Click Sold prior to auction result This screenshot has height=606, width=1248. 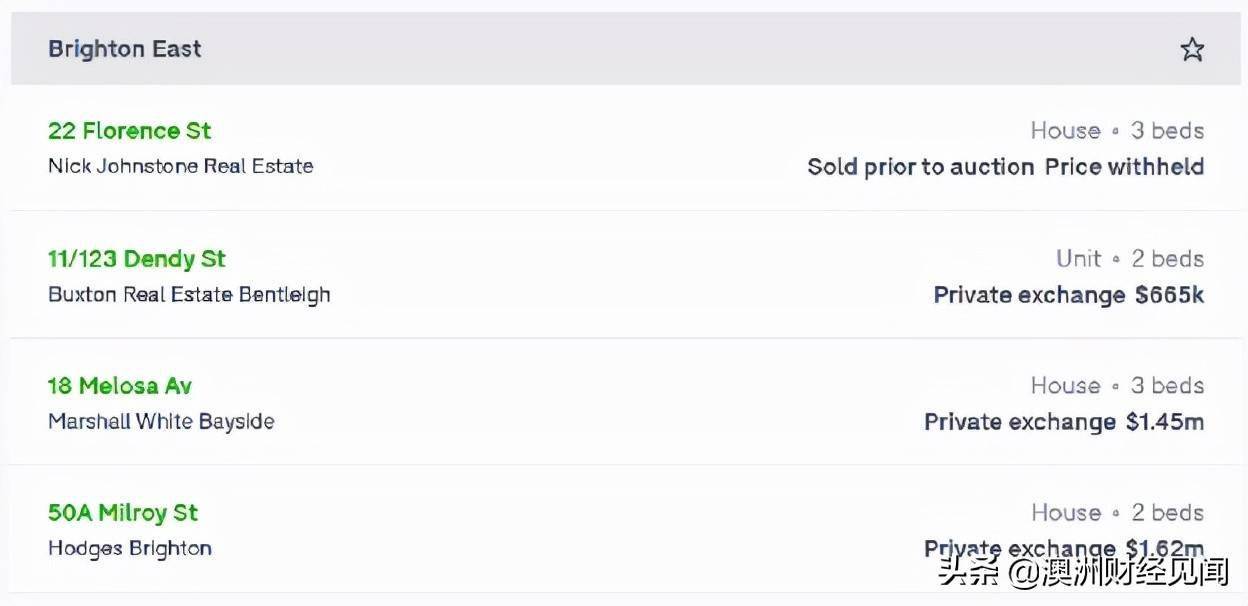pos(920,167)
